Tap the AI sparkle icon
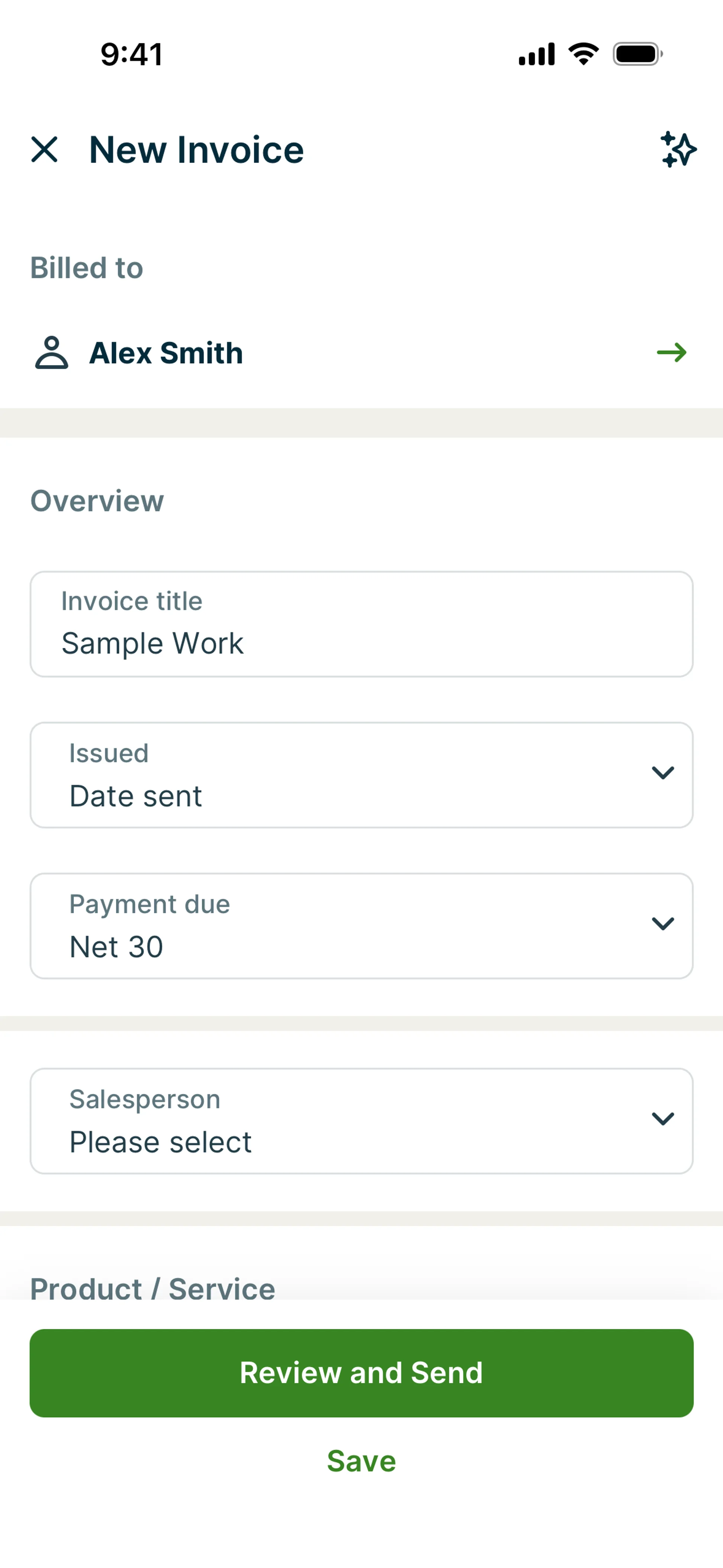The image size is (723, 1568). (678, 150)
